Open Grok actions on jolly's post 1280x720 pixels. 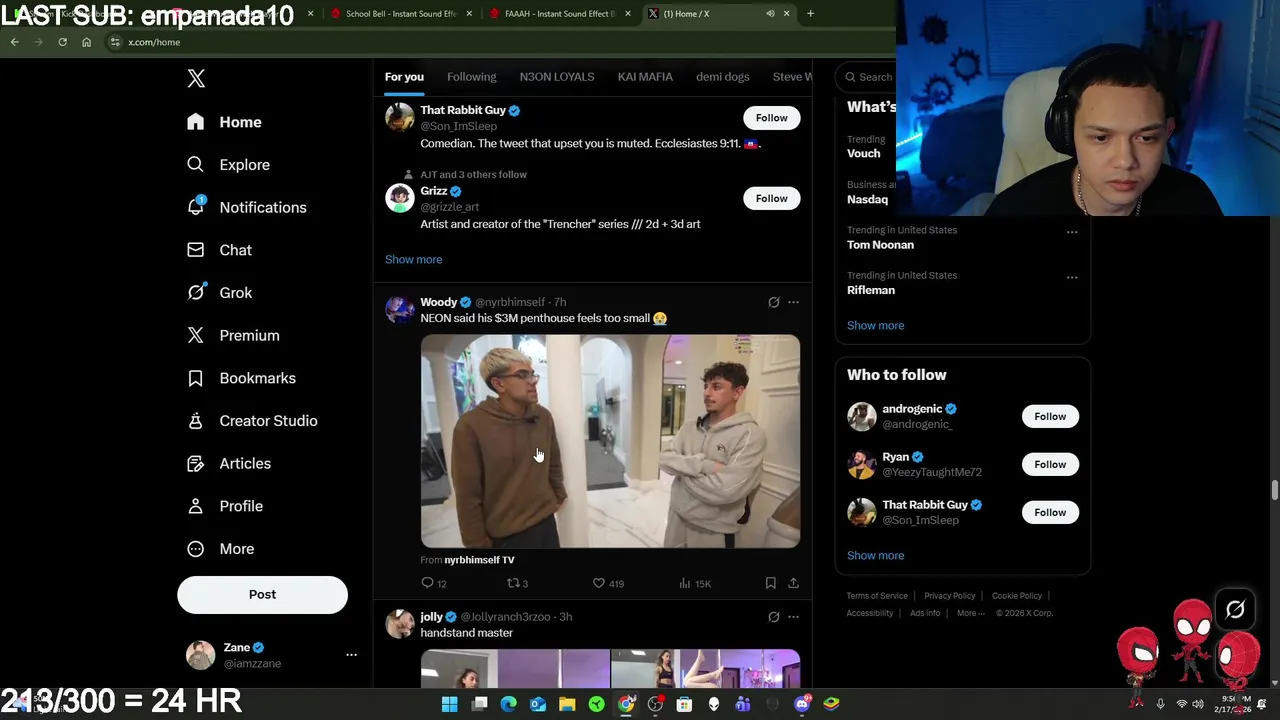click(773, 617)
